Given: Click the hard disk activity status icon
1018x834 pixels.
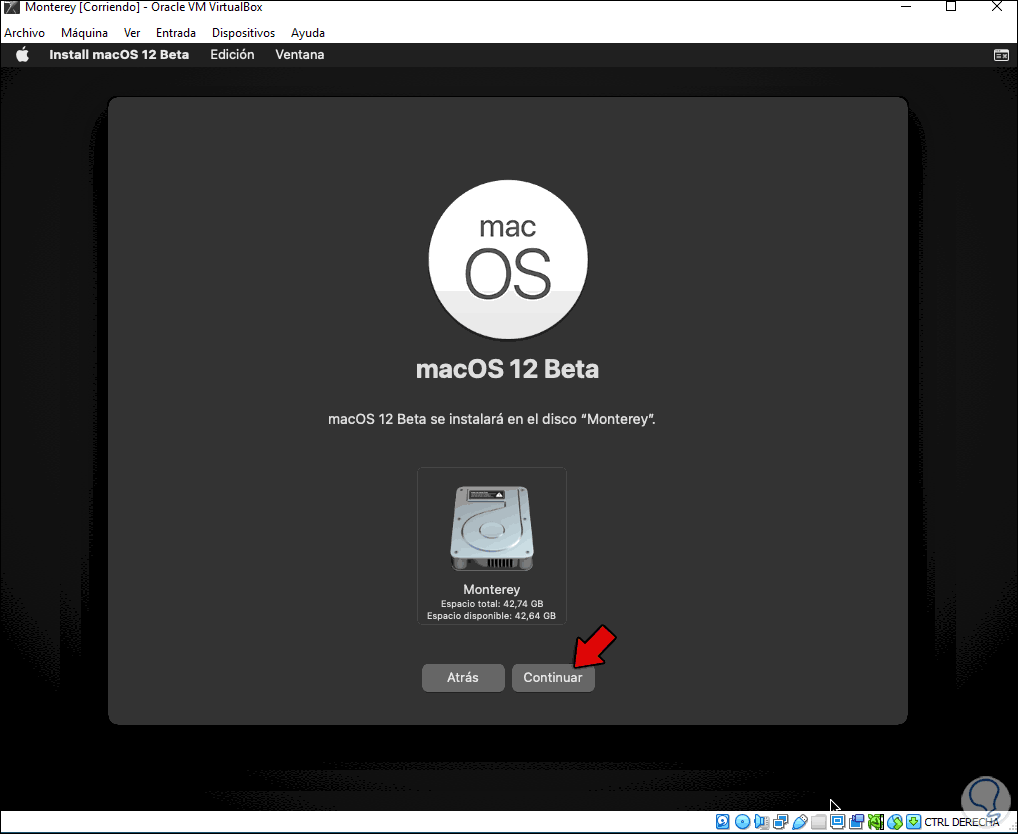Looking at the screenshot, I should point(723,822).
